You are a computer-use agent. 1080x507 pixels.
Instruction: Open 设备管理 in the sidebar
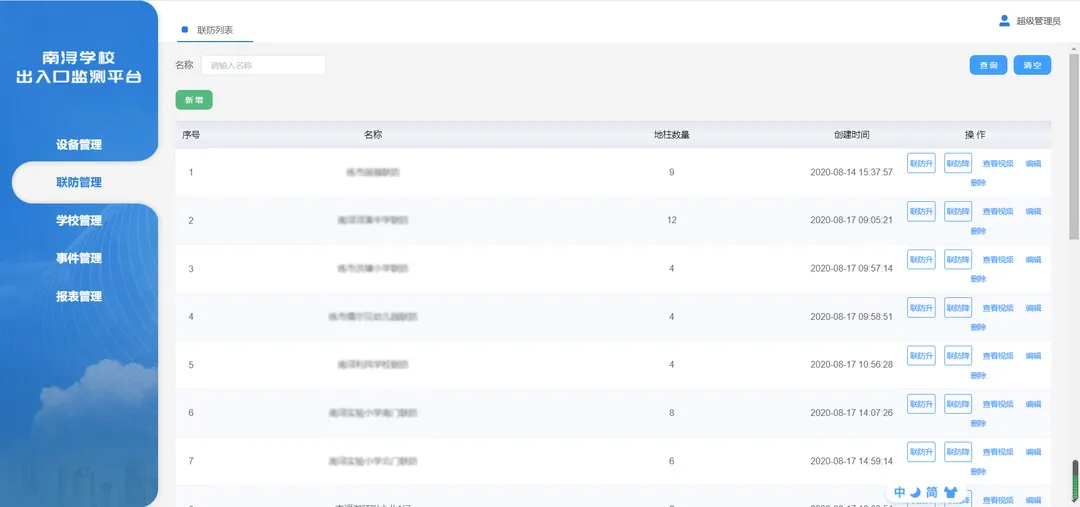click(x=79, y=145)
